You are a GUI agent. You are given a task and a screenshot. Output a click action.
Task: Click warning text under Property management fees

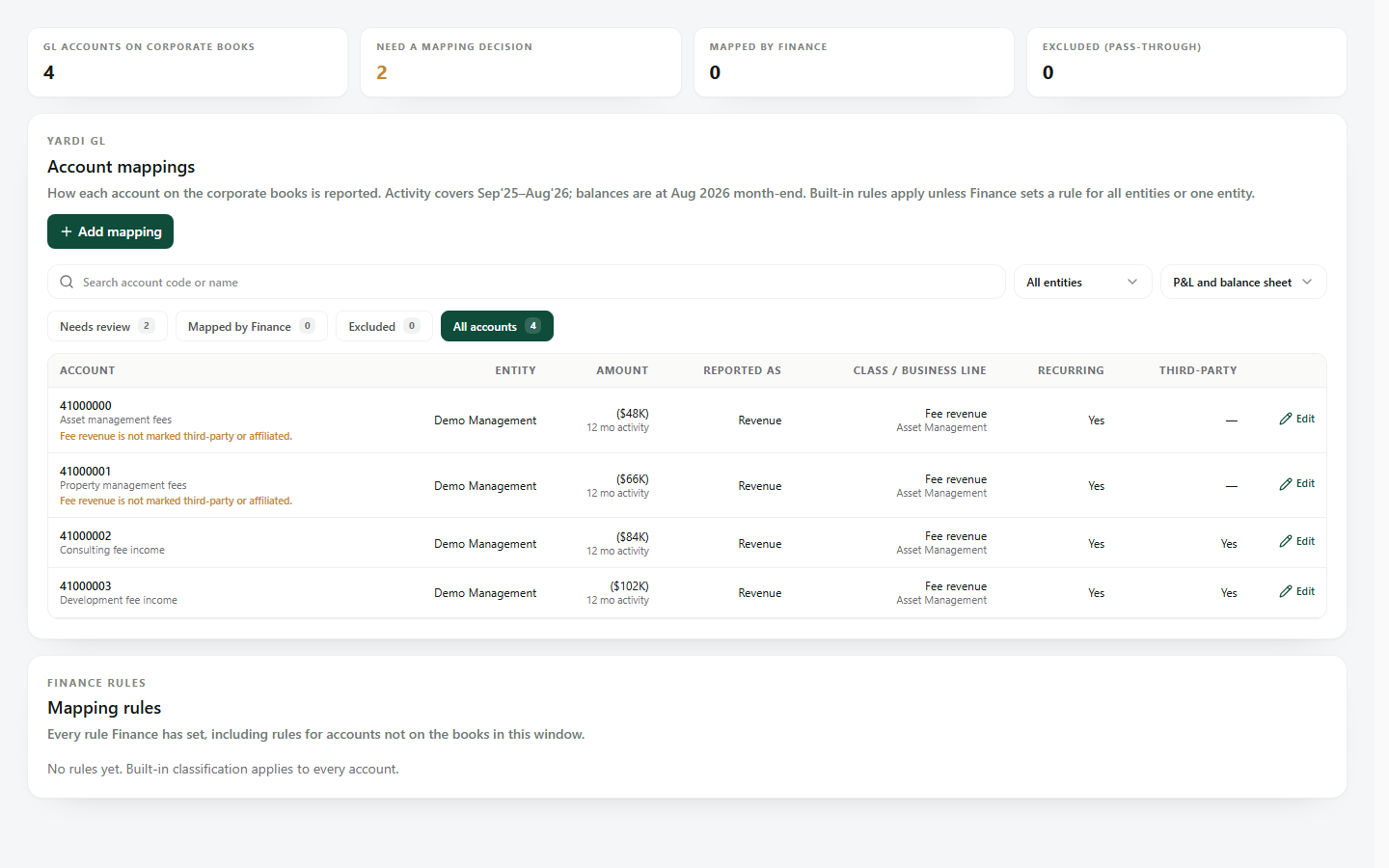coord(176,502)
